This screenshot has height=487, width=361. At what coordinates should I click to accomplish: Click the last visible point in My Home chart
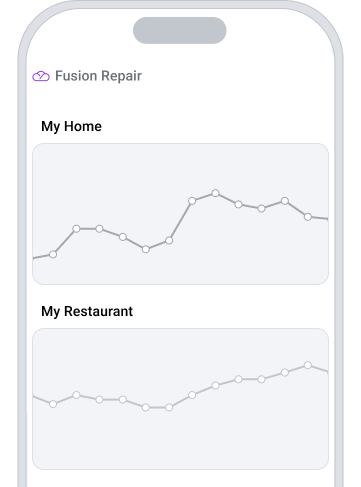click(x=308, y=217)
